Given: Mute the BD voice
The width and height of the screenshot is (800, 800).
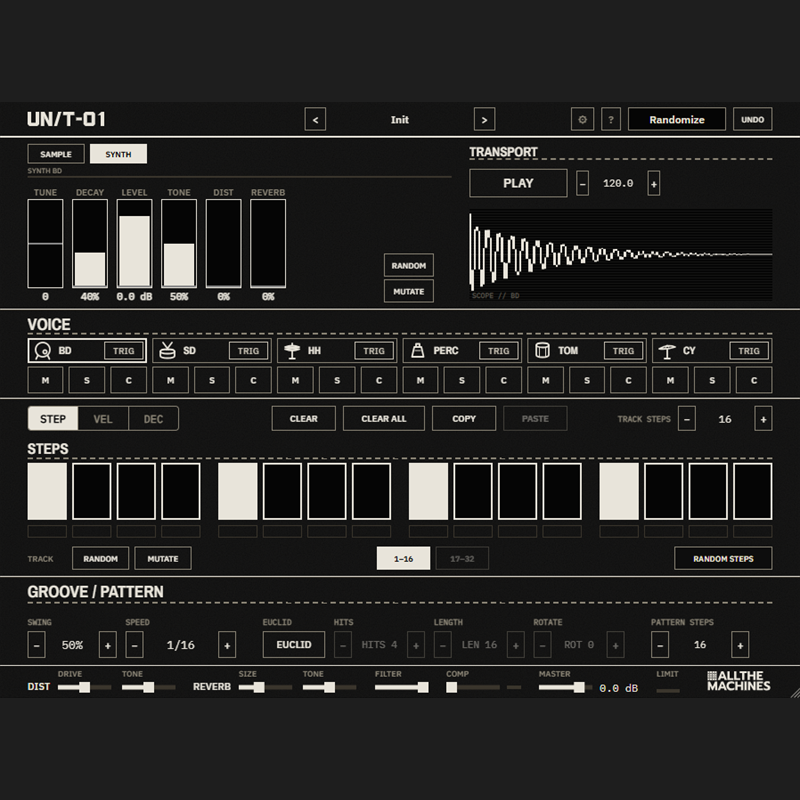Looking at the screenshot, I should (x=45, y=380).
